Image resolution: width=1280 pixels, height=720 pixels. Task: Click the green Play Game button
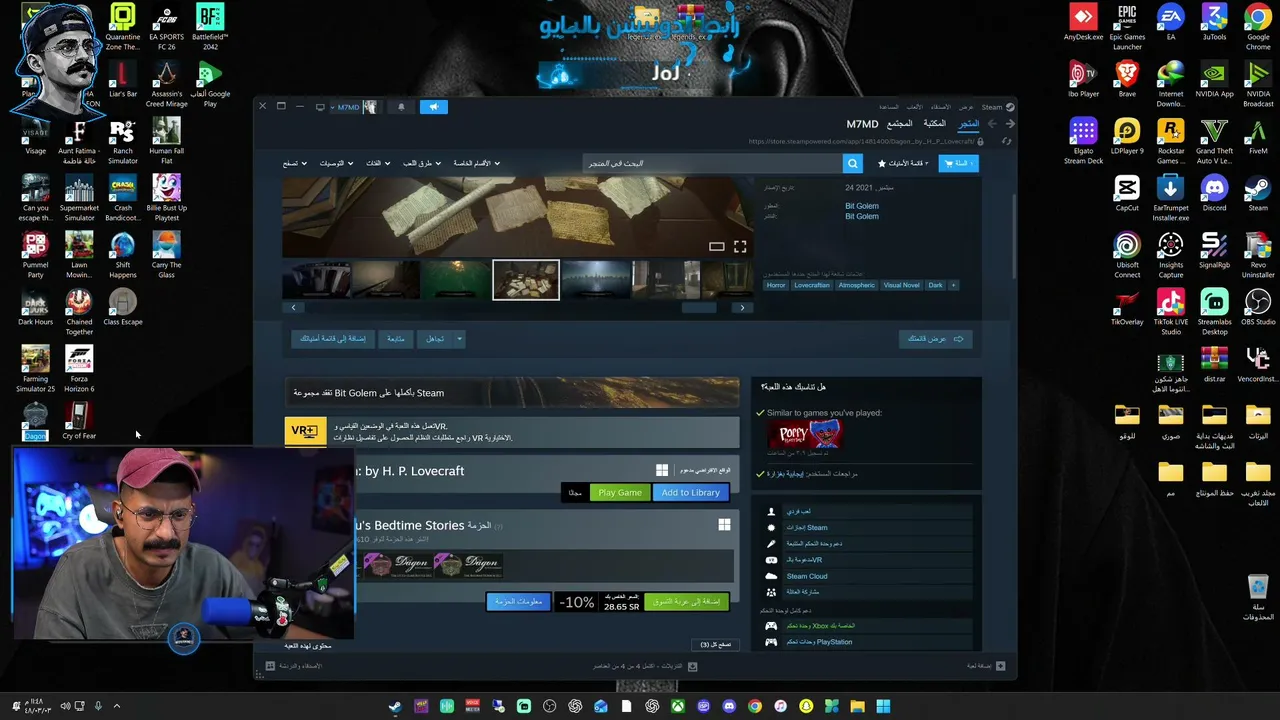point(620,492)
